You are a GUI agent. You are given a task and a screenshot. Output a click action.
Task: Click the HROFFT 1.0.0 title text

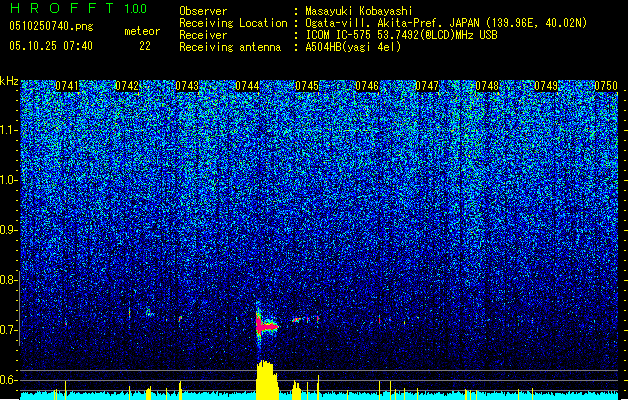pos(78,8)
